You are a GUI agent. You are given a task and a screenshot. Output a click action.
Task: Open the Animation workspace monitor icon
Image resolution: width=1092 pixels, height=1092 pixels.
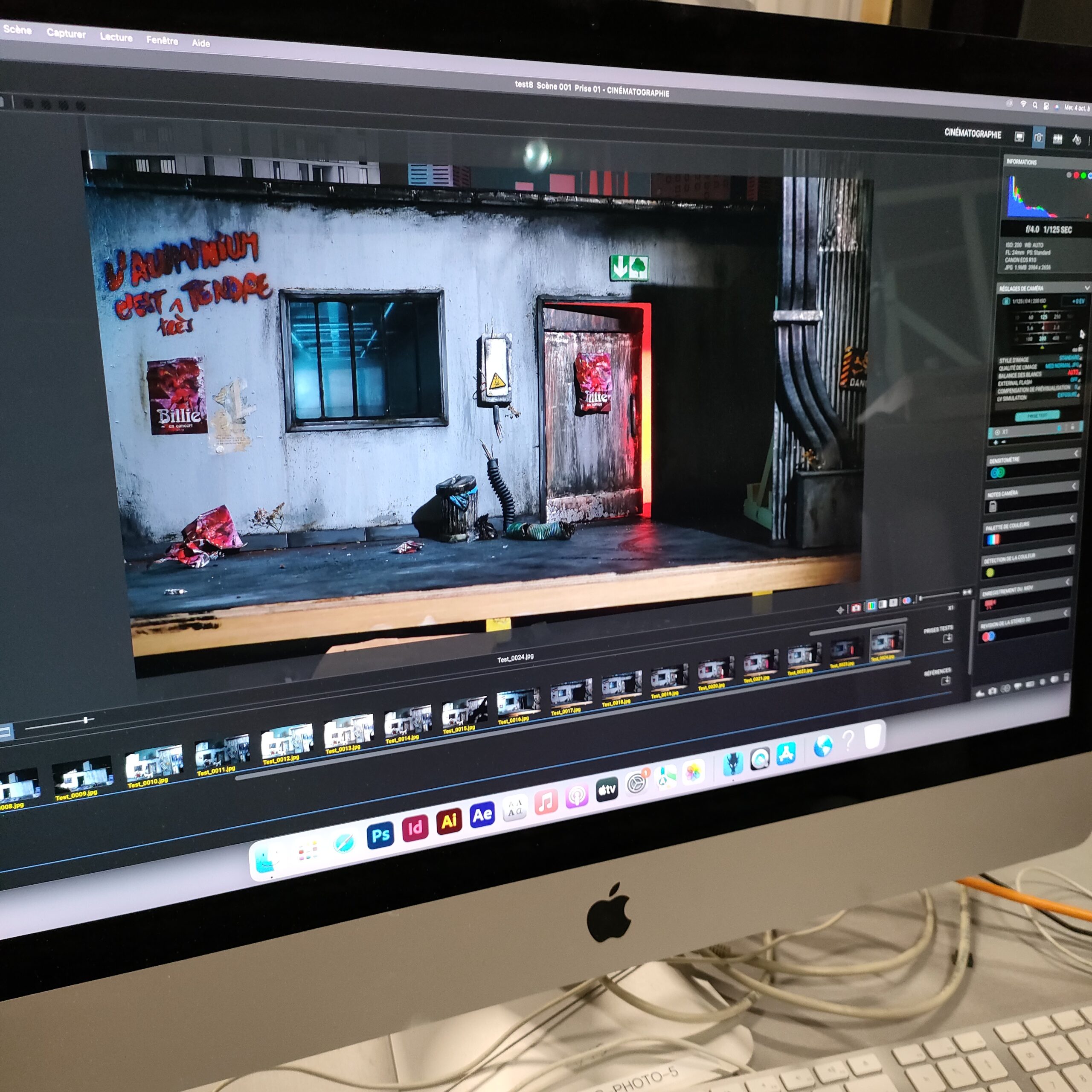(1019, 137)
